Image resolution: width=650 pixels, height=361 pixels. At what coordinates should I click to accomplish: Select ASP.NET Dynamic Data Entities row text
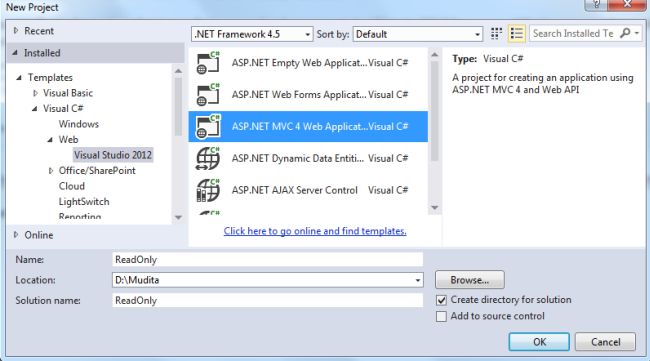point(298,158)
